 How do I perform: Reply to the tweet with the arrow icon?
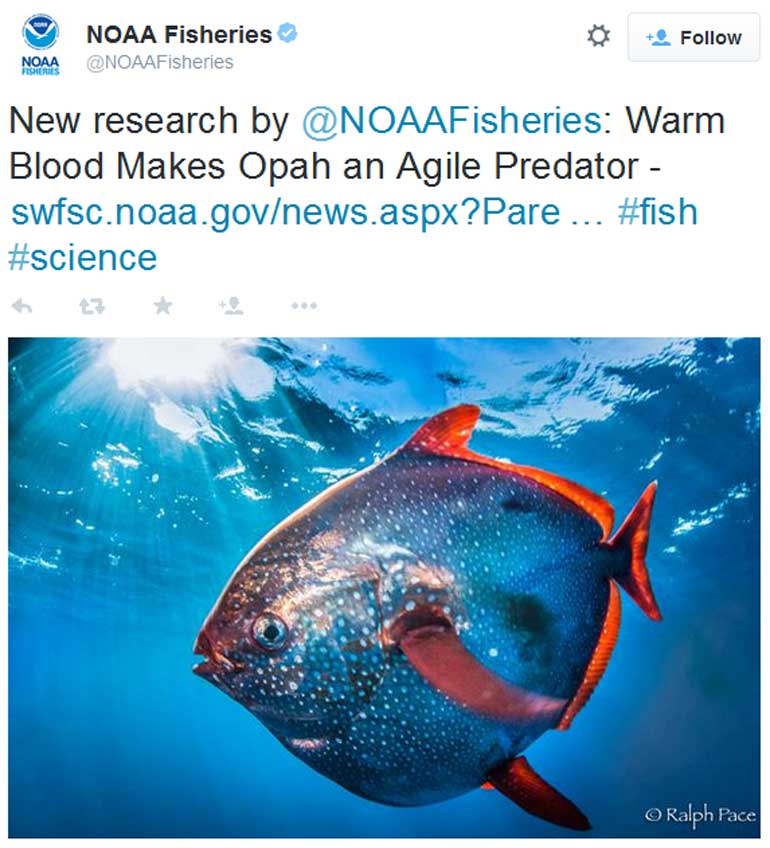tap(21, 306)
